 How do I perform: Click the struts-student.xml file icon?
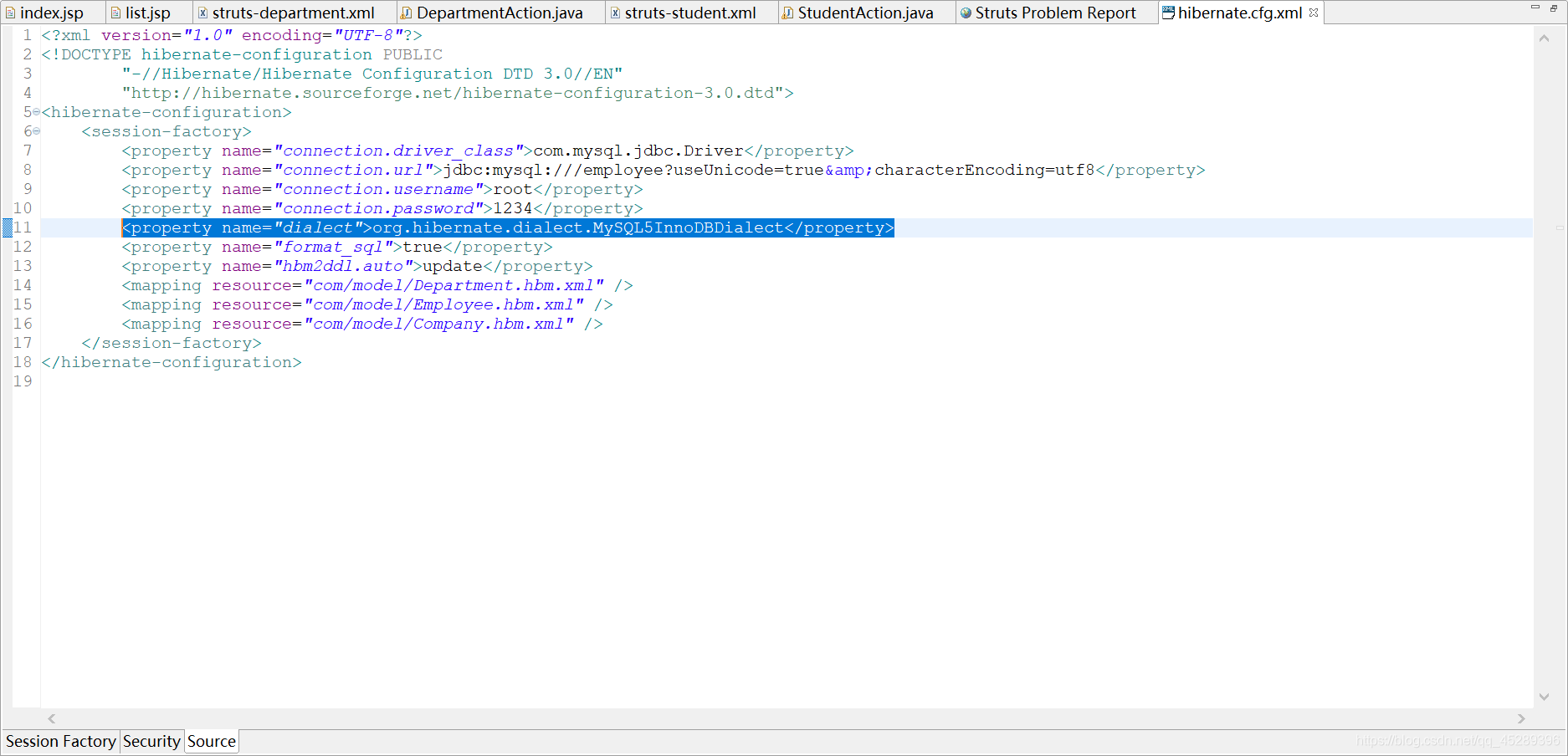click(615, 13)
